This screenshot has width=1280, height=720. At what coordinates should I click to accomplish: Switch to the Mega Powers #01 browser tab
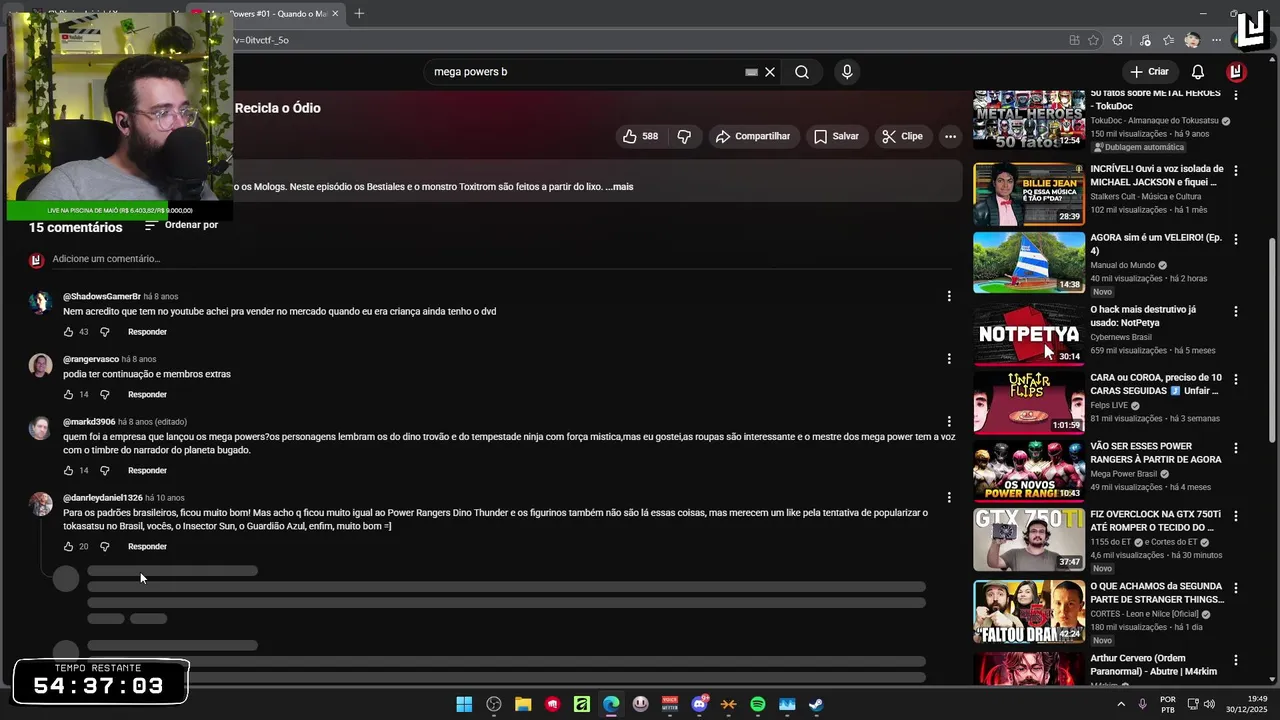point(265,13)
